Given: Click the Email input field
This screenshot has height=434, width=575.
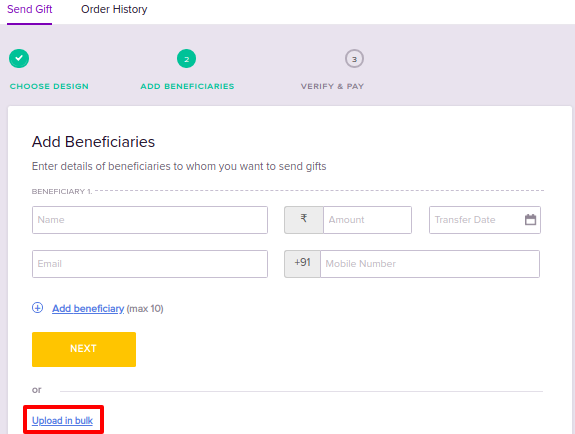Looking at the screenshot, I should [x=150, y=264].
